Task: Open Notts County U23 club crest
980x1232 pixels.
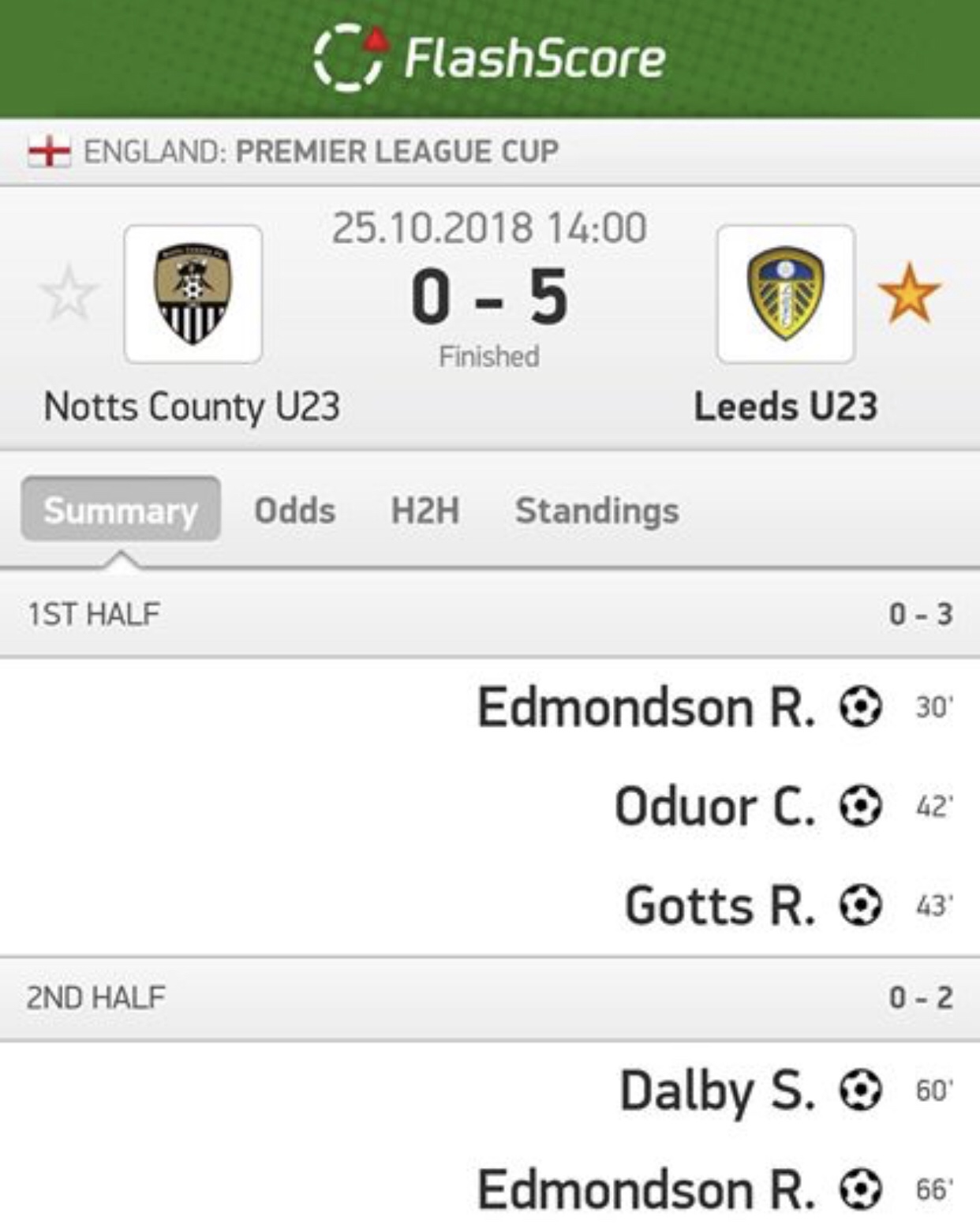Action: 193,294
